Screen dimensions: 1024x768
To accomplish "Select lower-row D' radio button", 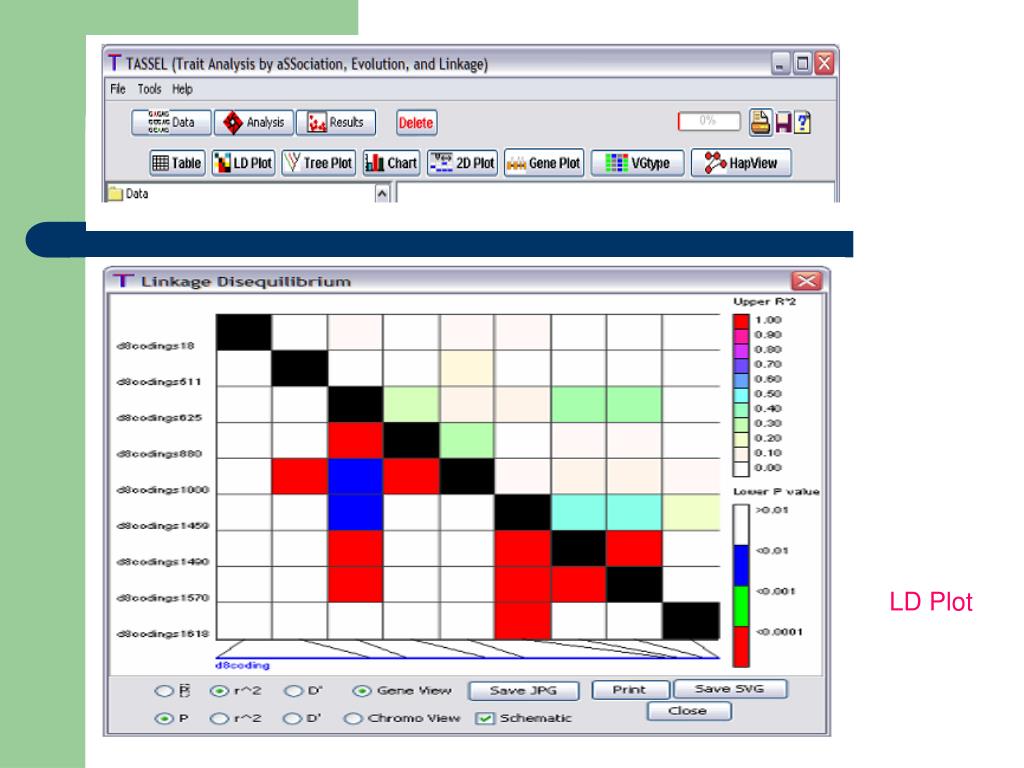I will [292, 718].
